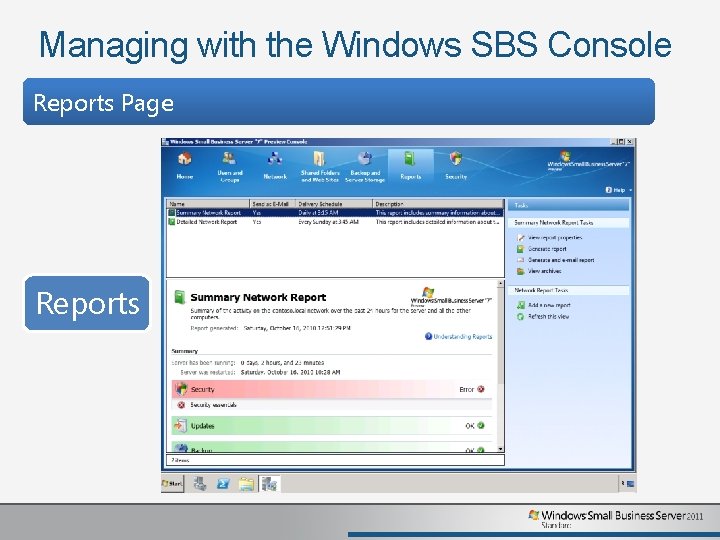Open Backup and Server Storage page
Viewport: 720px width, 540px height.
365,167
